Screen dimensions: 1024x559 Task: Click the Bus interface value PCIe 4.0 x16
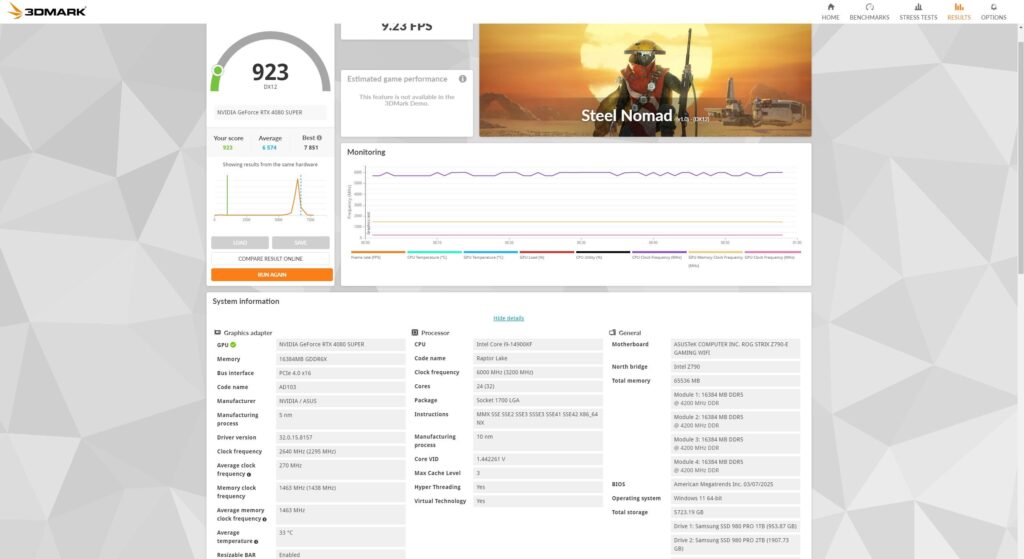[340, 373]
